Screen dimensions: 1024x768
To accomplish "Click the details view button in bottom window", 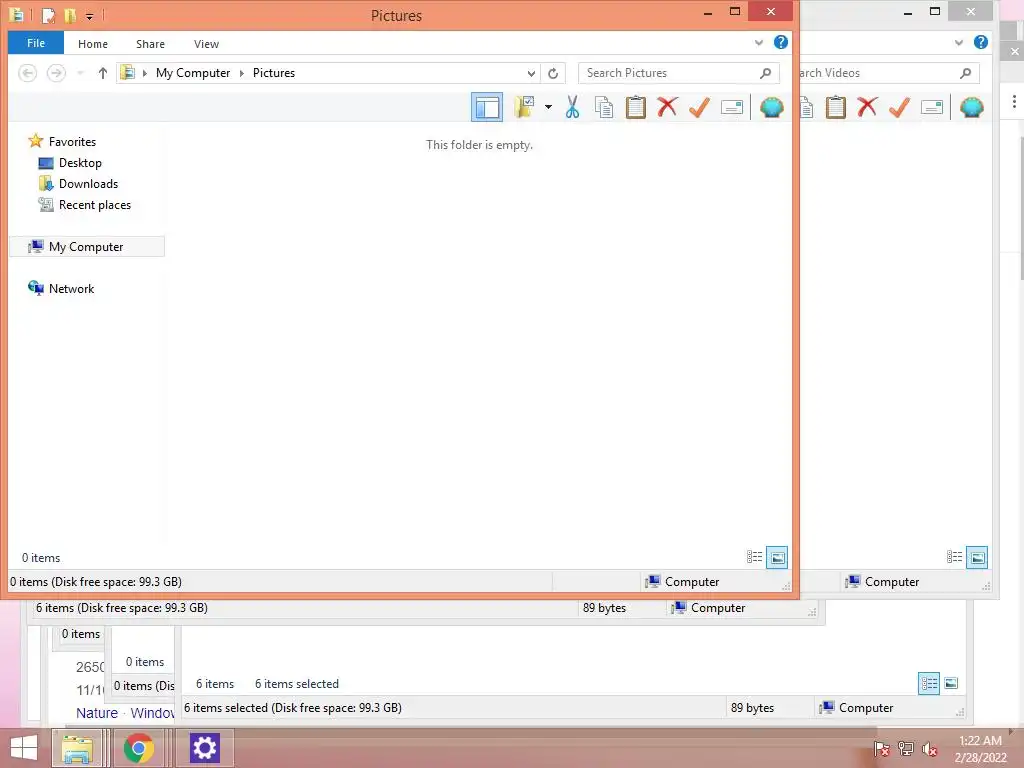I will [929, 683].
